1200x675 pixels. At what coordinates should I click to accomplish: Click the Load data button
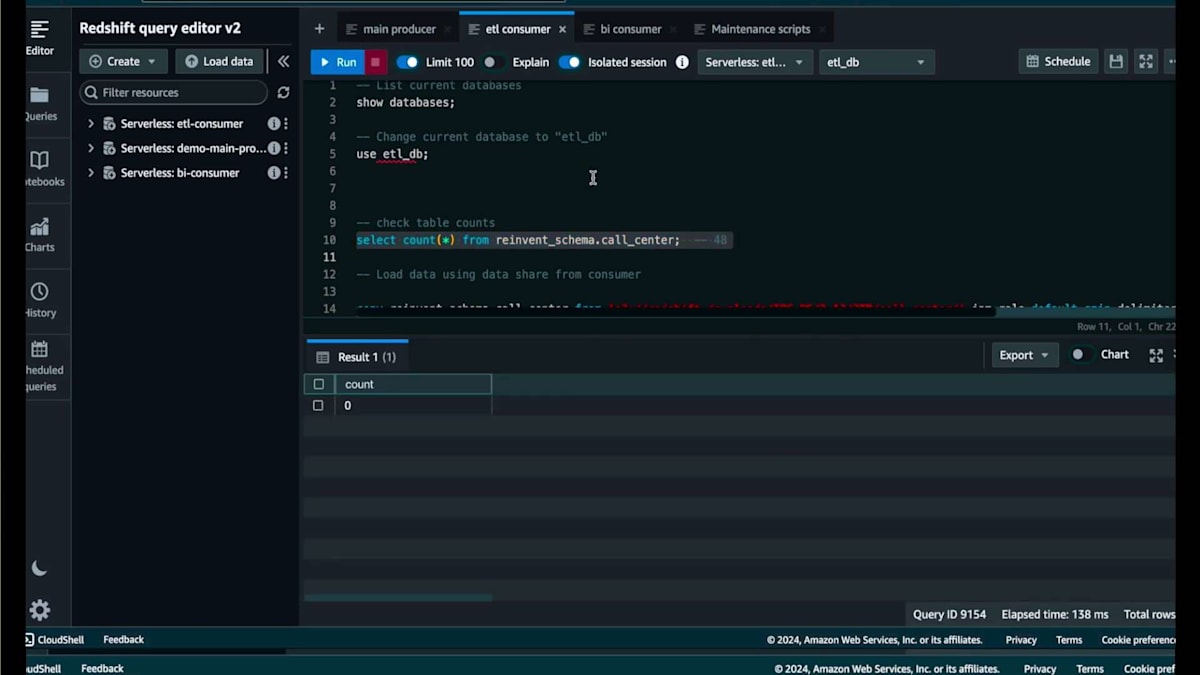[220, 61]
